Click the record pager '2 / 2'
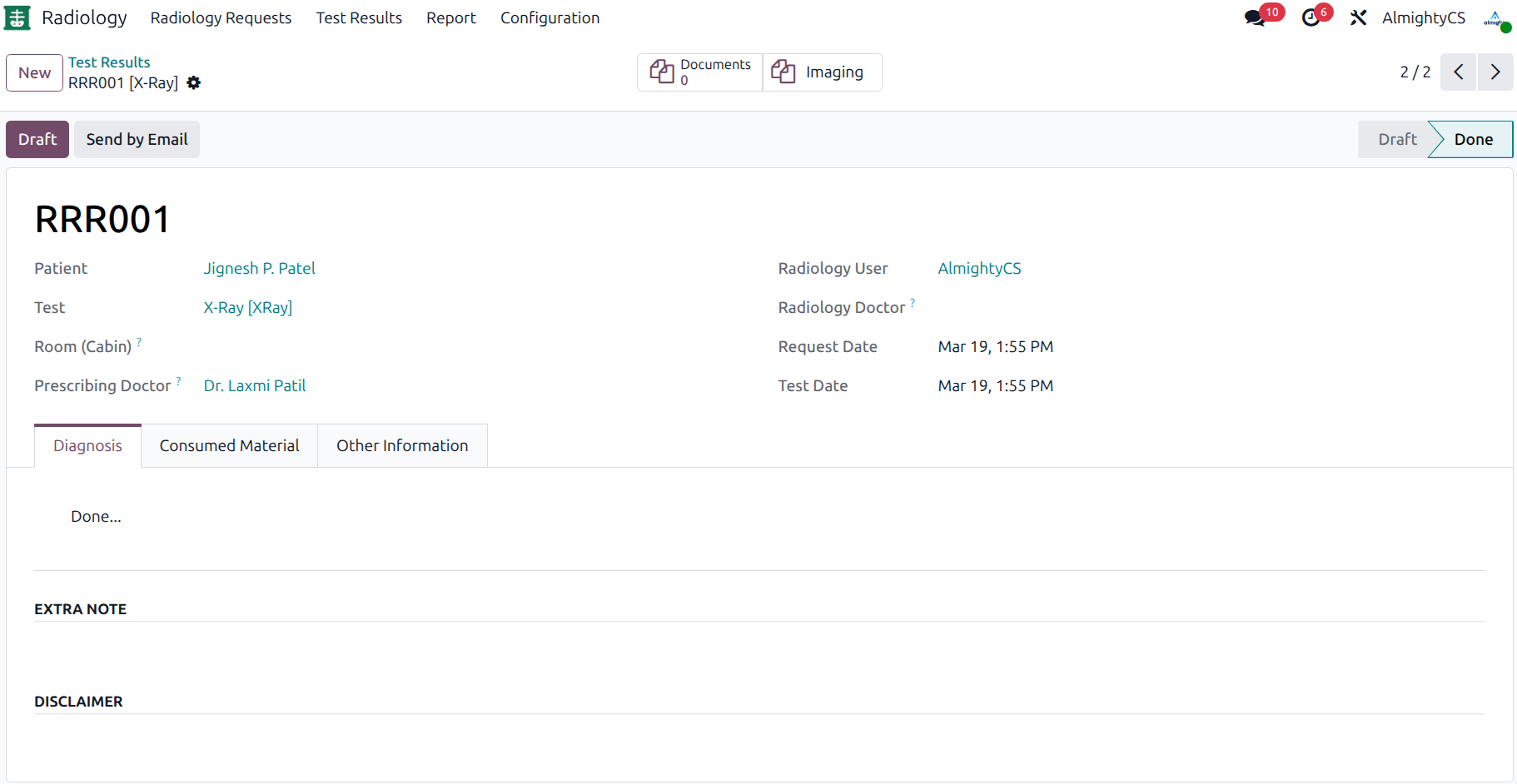Screen dimensions: 1517x784 click(1415, 72)
